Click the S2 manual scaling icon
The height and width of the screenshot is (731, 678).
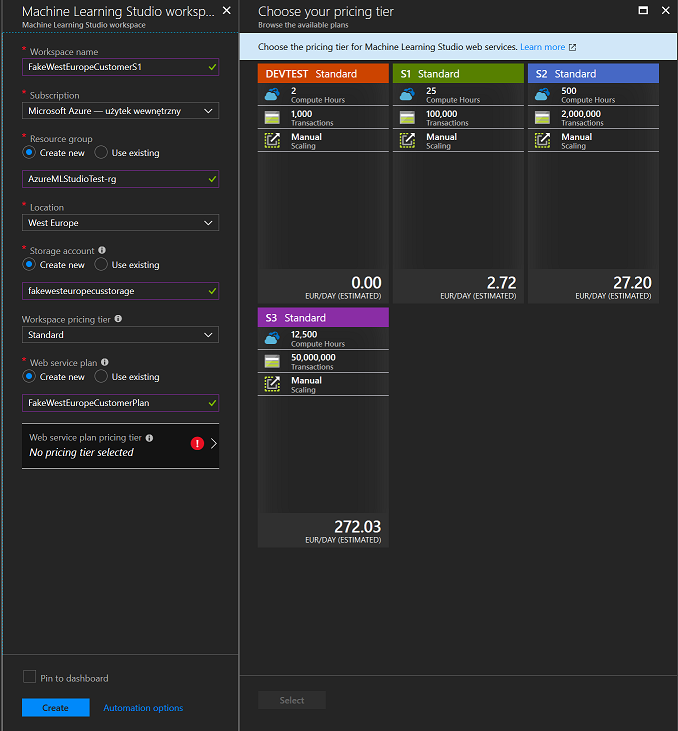542,140
